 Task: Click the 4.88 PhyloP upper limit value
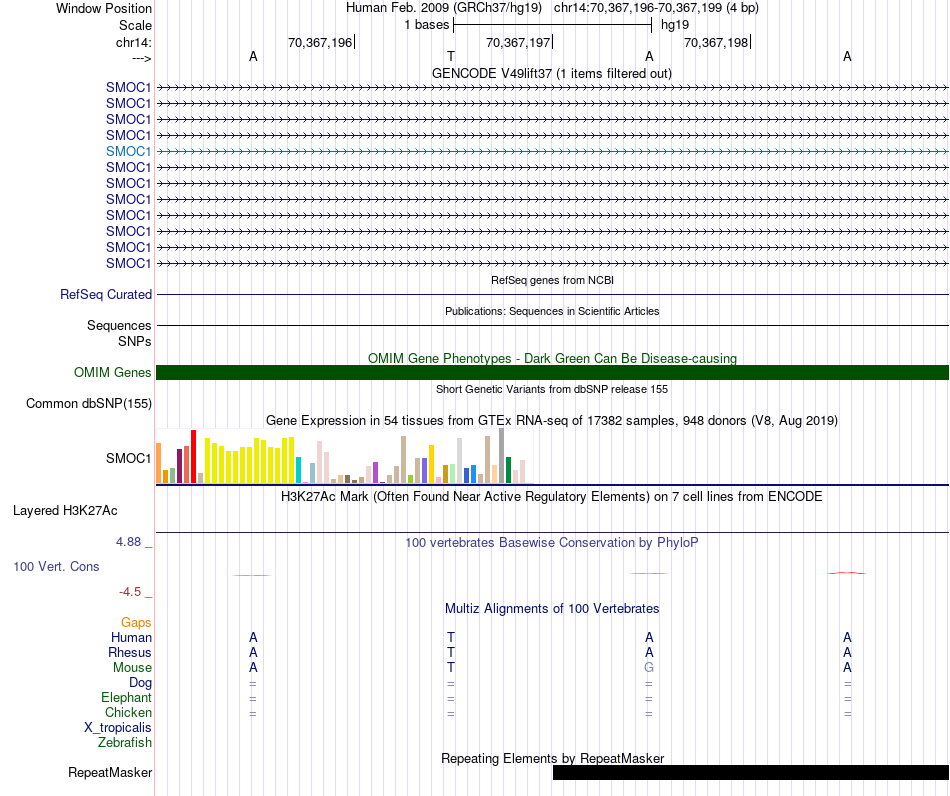pyautogui.click(x=128, y=542)
